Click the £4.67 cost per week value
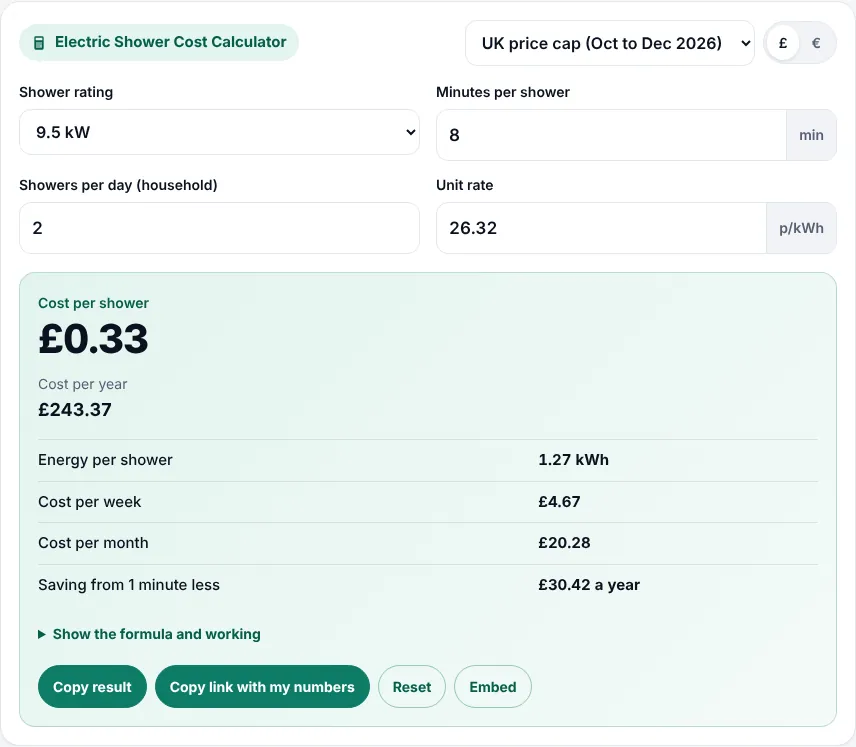Image resolution: width=856 pixels, height=747 pixels. pos(559,501)
